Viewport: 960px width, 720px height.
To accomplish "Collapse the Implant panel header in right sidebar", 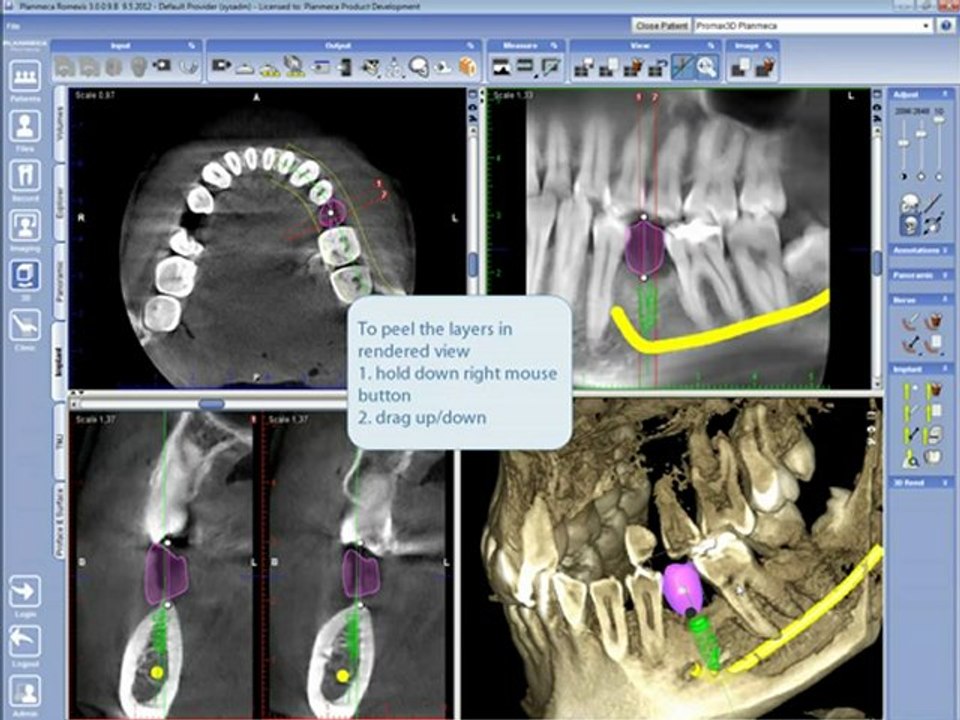I will pyautogui.click(x=920, y=369).
